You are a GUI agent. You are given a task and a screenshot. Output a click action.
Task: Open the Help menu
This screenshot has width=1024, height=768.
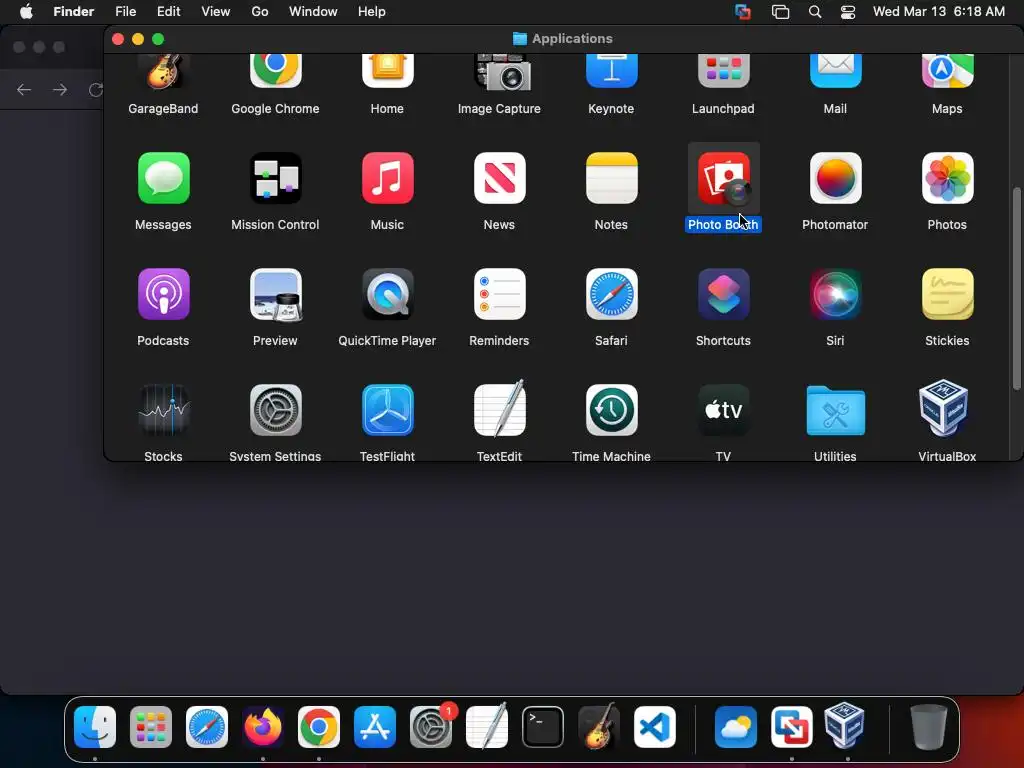(x=372, y=12)
